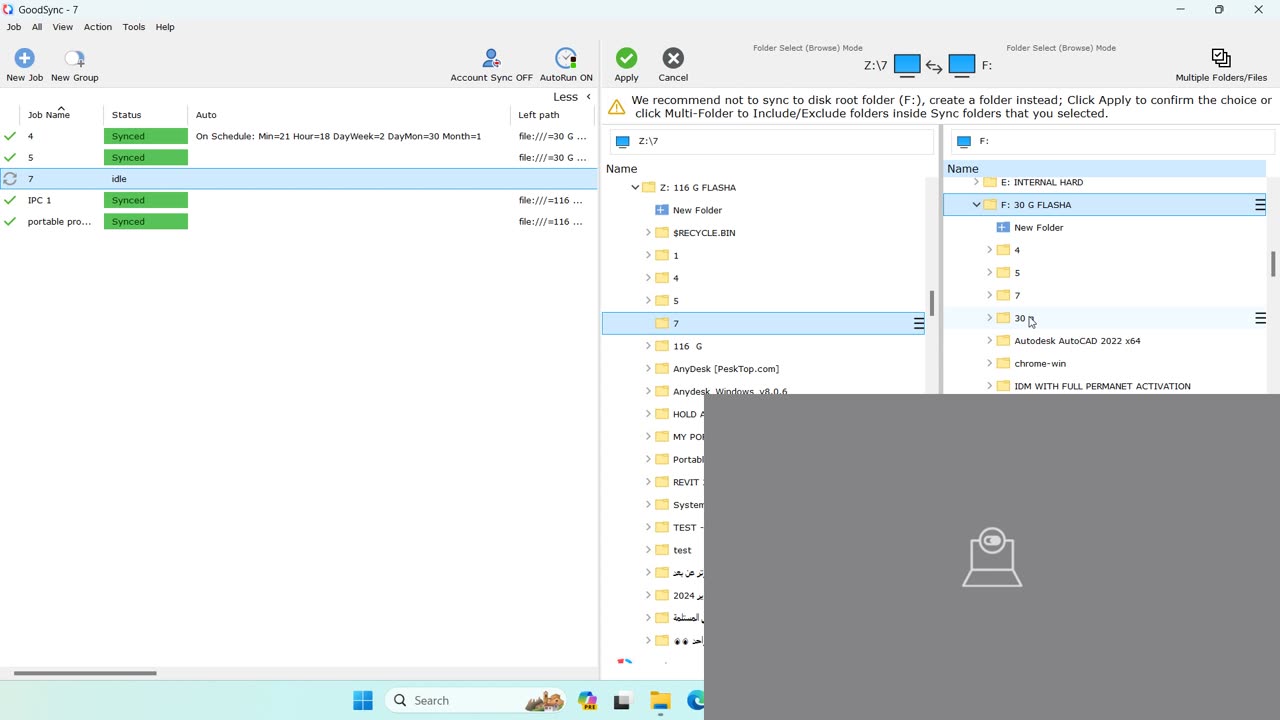The height and width of the screenshot is (720, 1280).
Task: Click right pane vertical scrollbar thumb
Action: [x=1273, y=265]
